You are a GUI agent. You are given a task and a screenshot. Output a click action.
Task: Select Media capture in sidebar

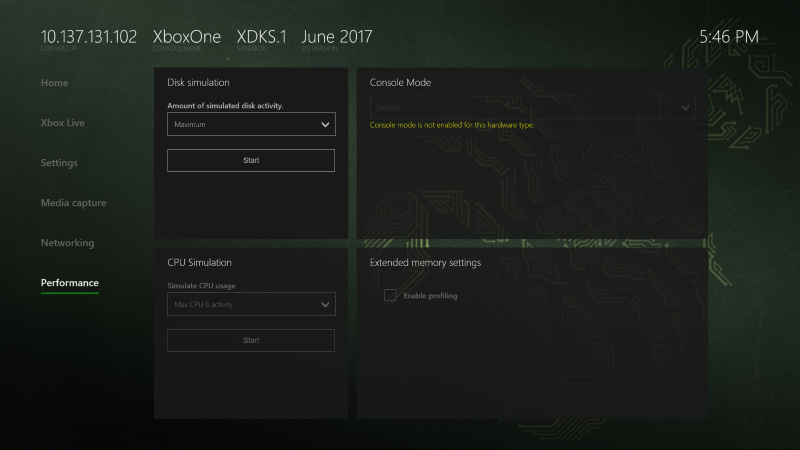coord(73,203)
